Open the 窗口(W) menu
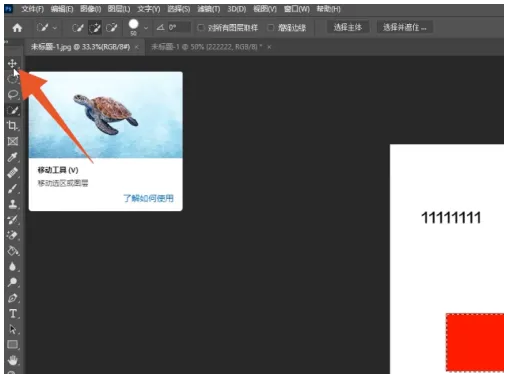Image resolution: width=508 pixels, height=374 pixels. [x=297, y=9]
